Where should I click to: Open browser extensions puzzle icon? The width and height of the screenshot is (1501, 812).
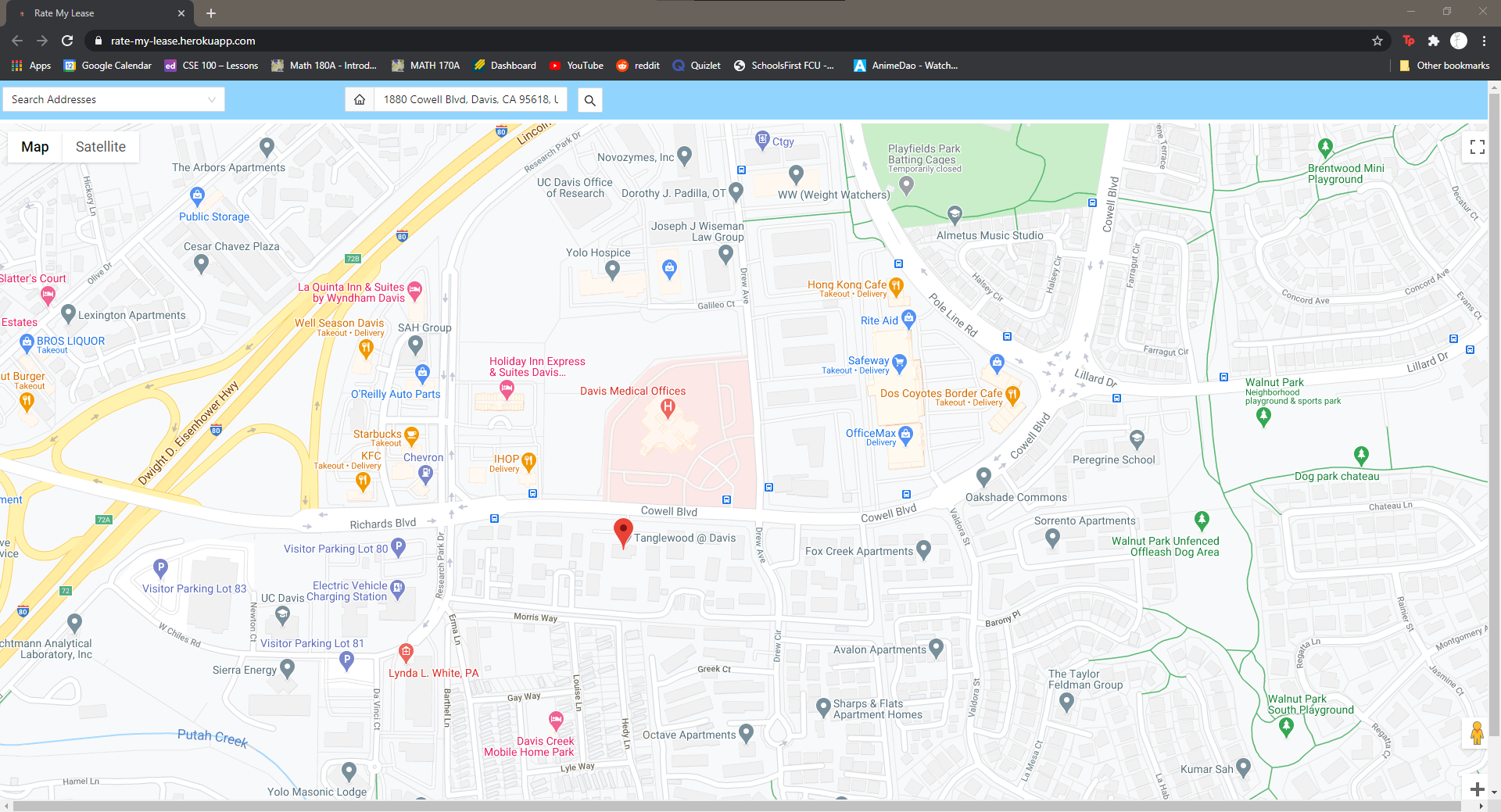click(x=1433, y=41)
